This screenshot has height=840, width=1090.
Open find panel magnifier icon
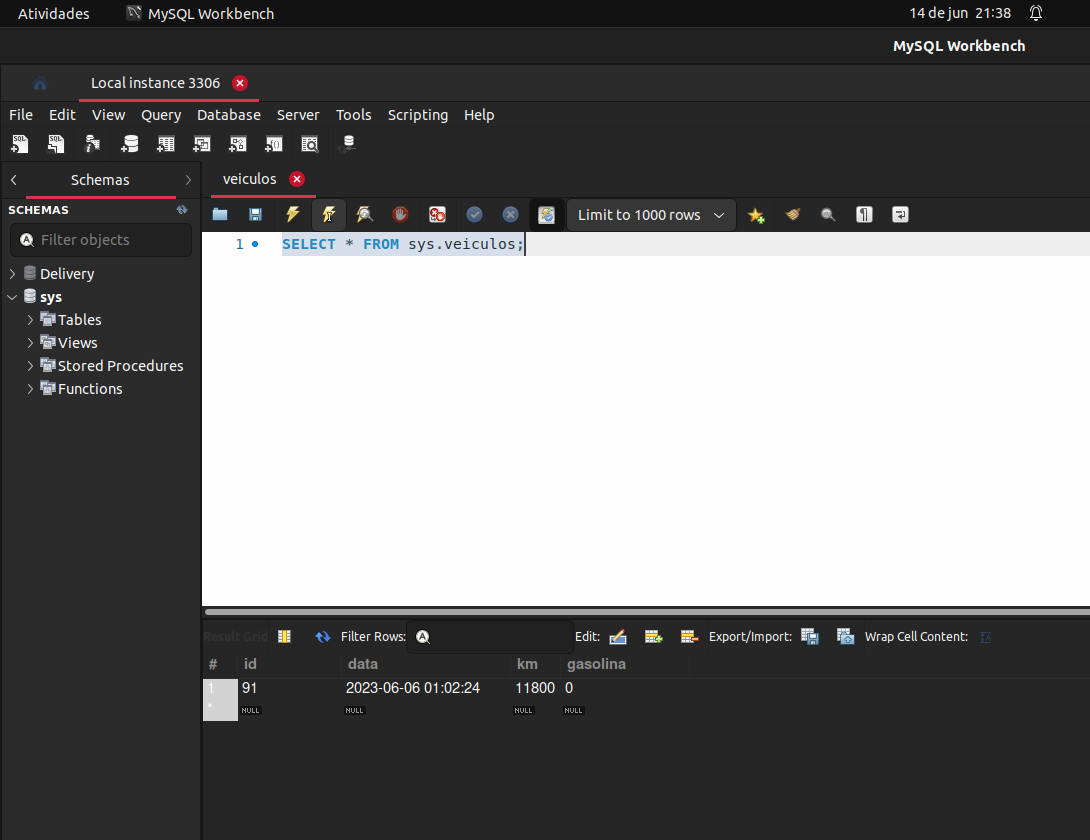coord(828,215)
